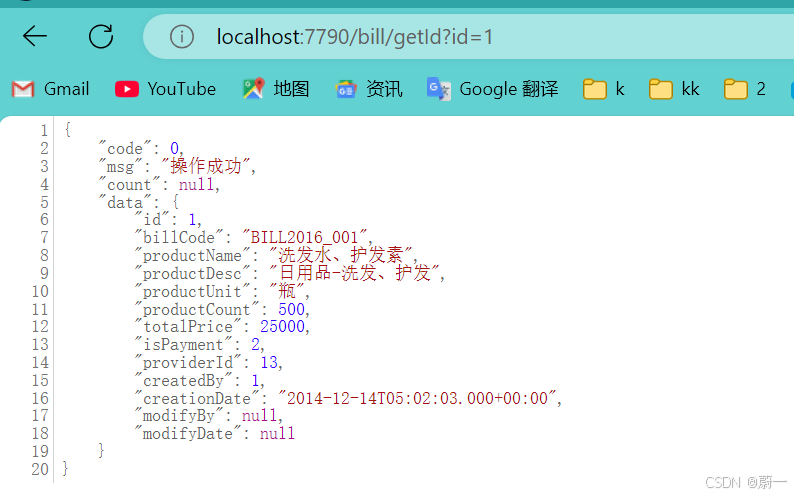Click the totalPrice value 25000
Viewport: 794px width, 496px height.
283,326
